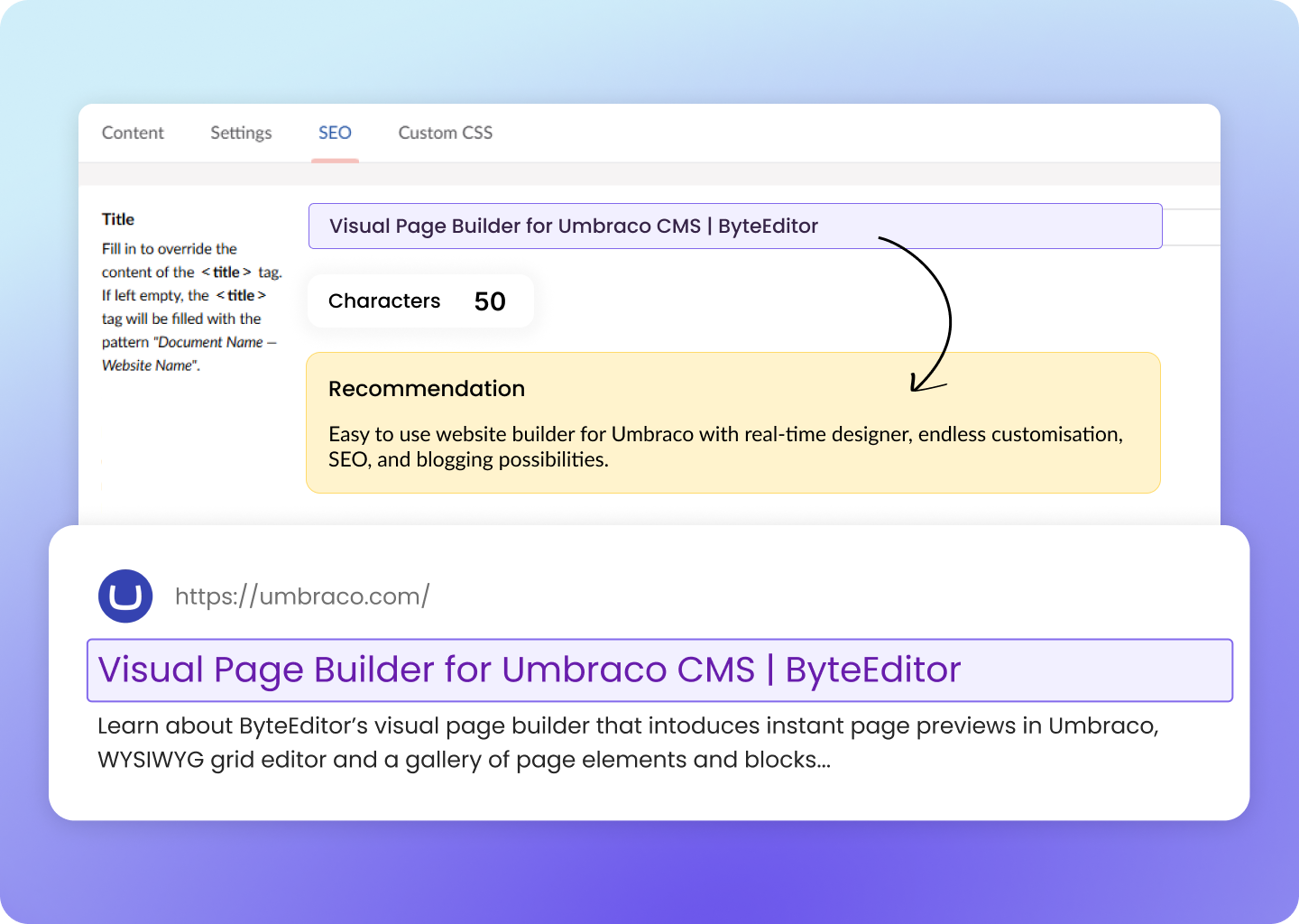Image resolution: width=1299 pixels, height=924 pixels.
Task: Open the Content tab
Action: point(133,133)
